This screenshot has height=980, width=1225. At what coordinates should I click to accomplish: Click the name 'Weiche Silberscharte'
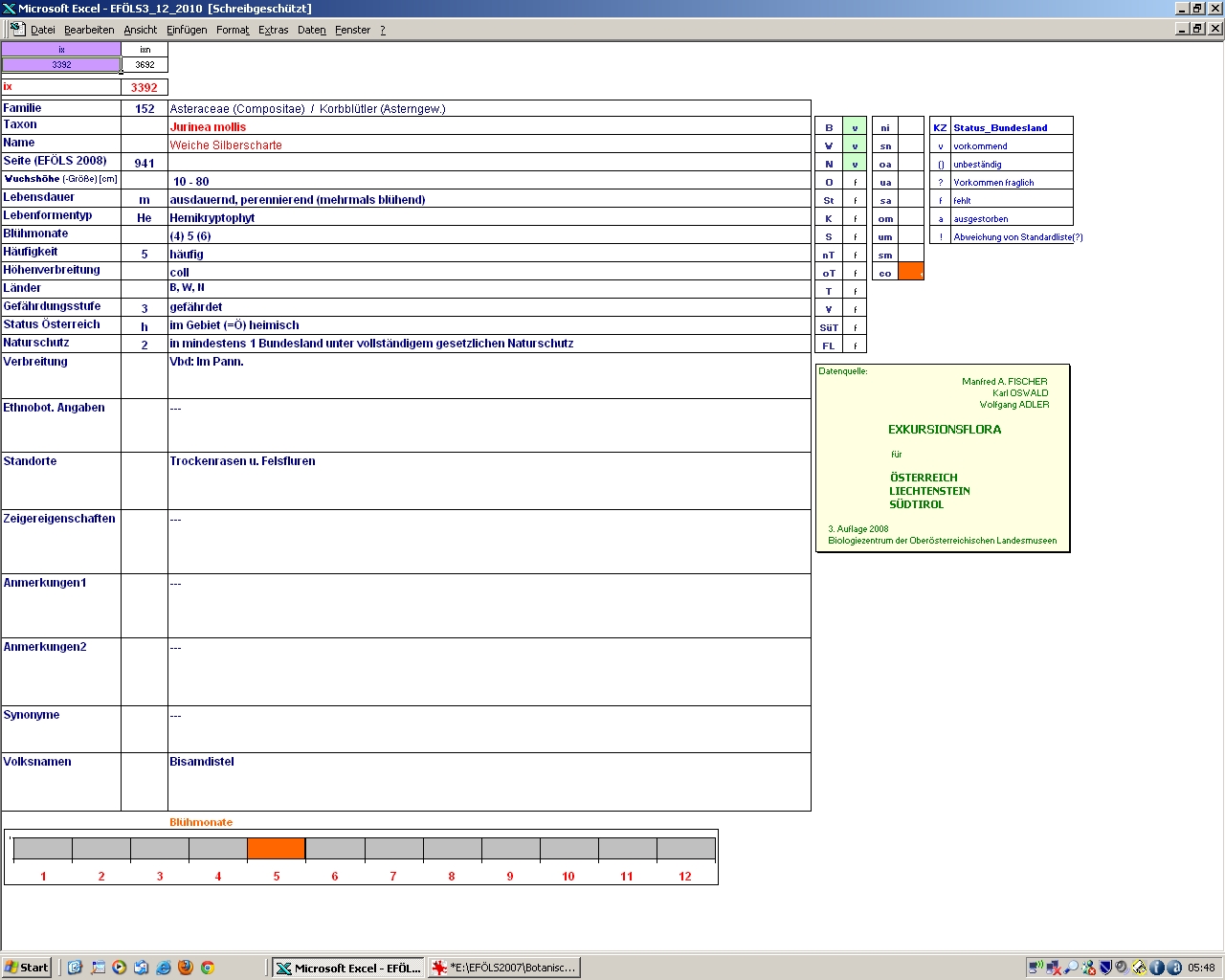coord(226,145)
